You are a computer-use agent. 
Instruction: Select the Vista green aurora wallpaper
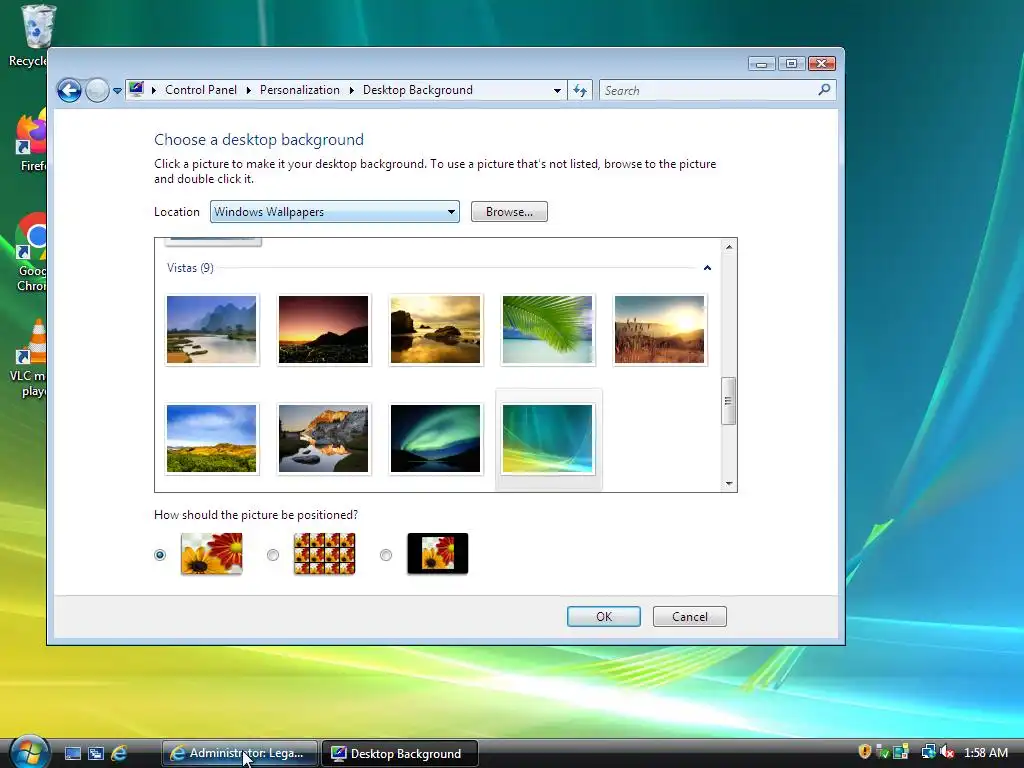547,438
